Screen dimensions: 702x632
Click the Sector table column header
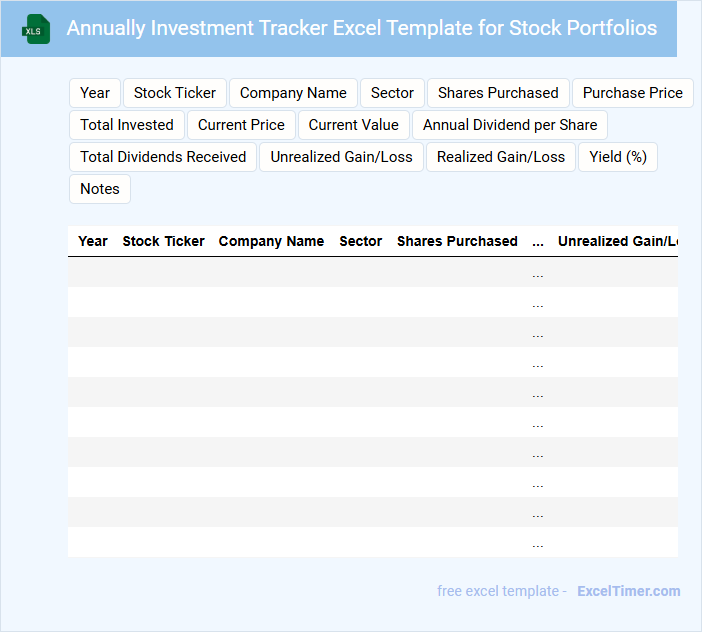[x=361, y=241]
